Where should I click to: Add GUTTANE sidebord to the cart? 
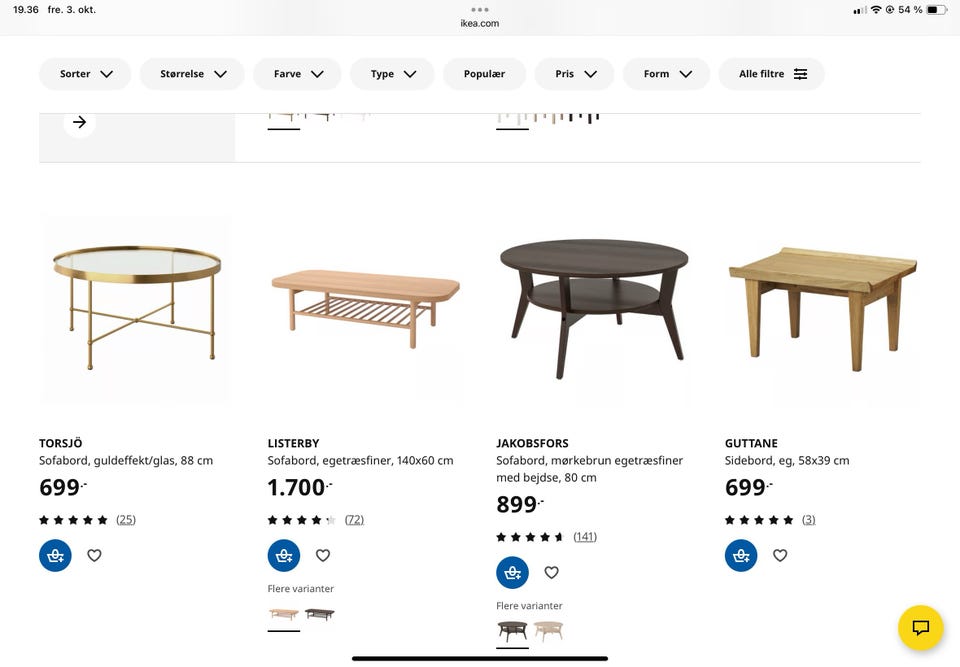[x=740, y=555]
